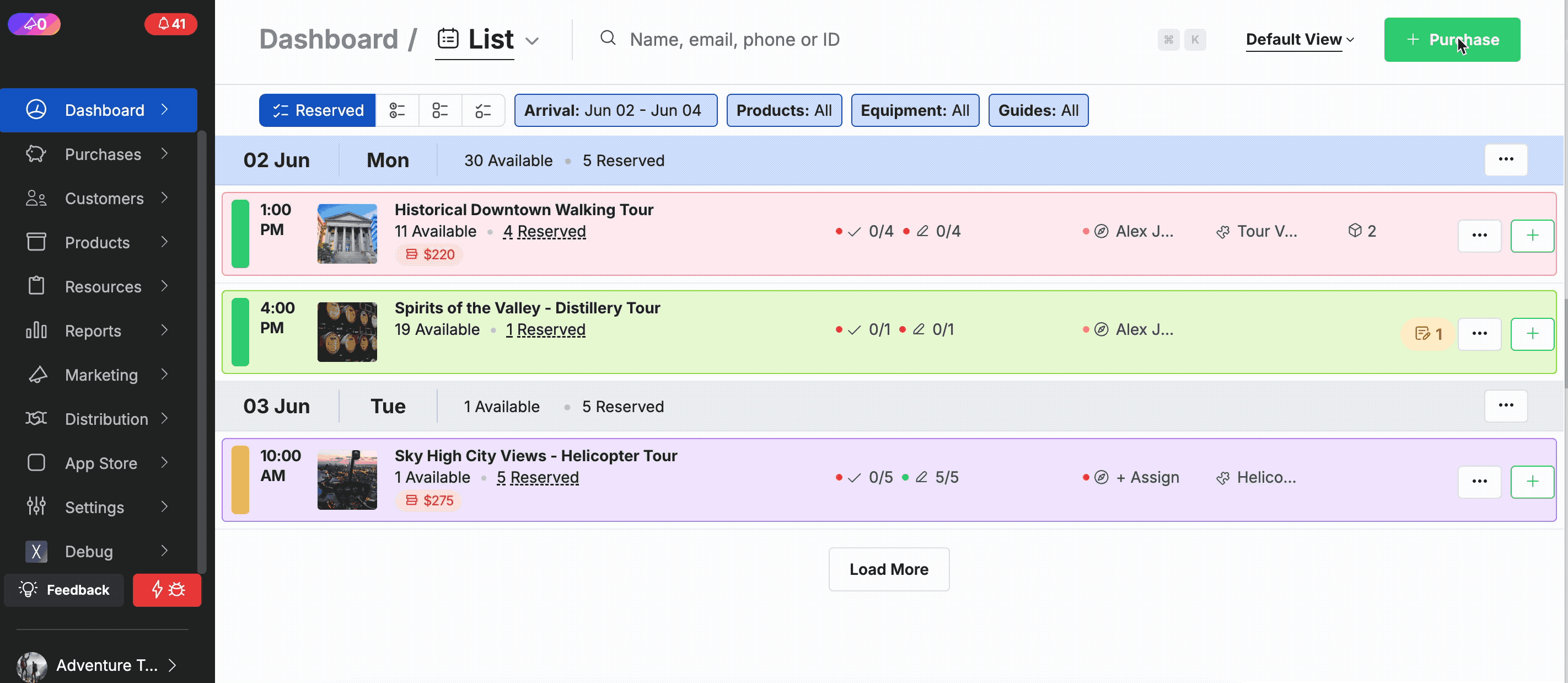
Task: Click the Feedback button
Action: pyautogui.click(x=64, y=589)
